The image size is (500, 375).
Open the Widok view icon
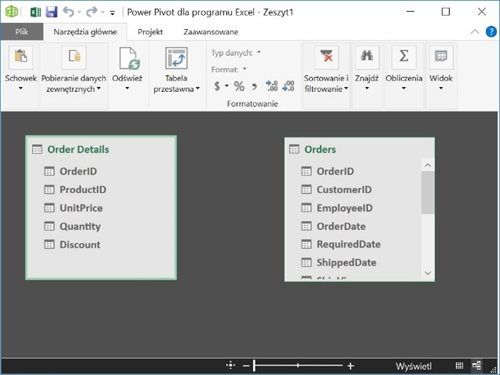pos(441,57)
